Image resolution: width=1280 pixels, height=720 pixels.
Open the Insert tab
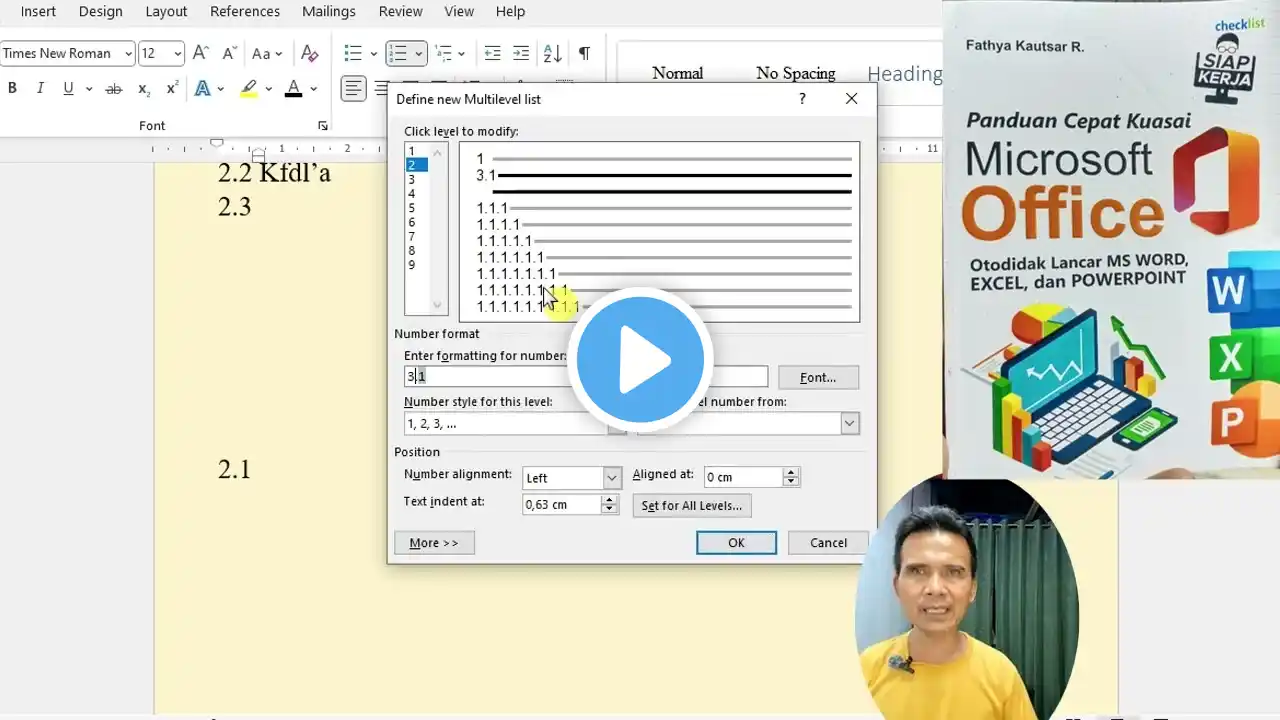[39, 11]
